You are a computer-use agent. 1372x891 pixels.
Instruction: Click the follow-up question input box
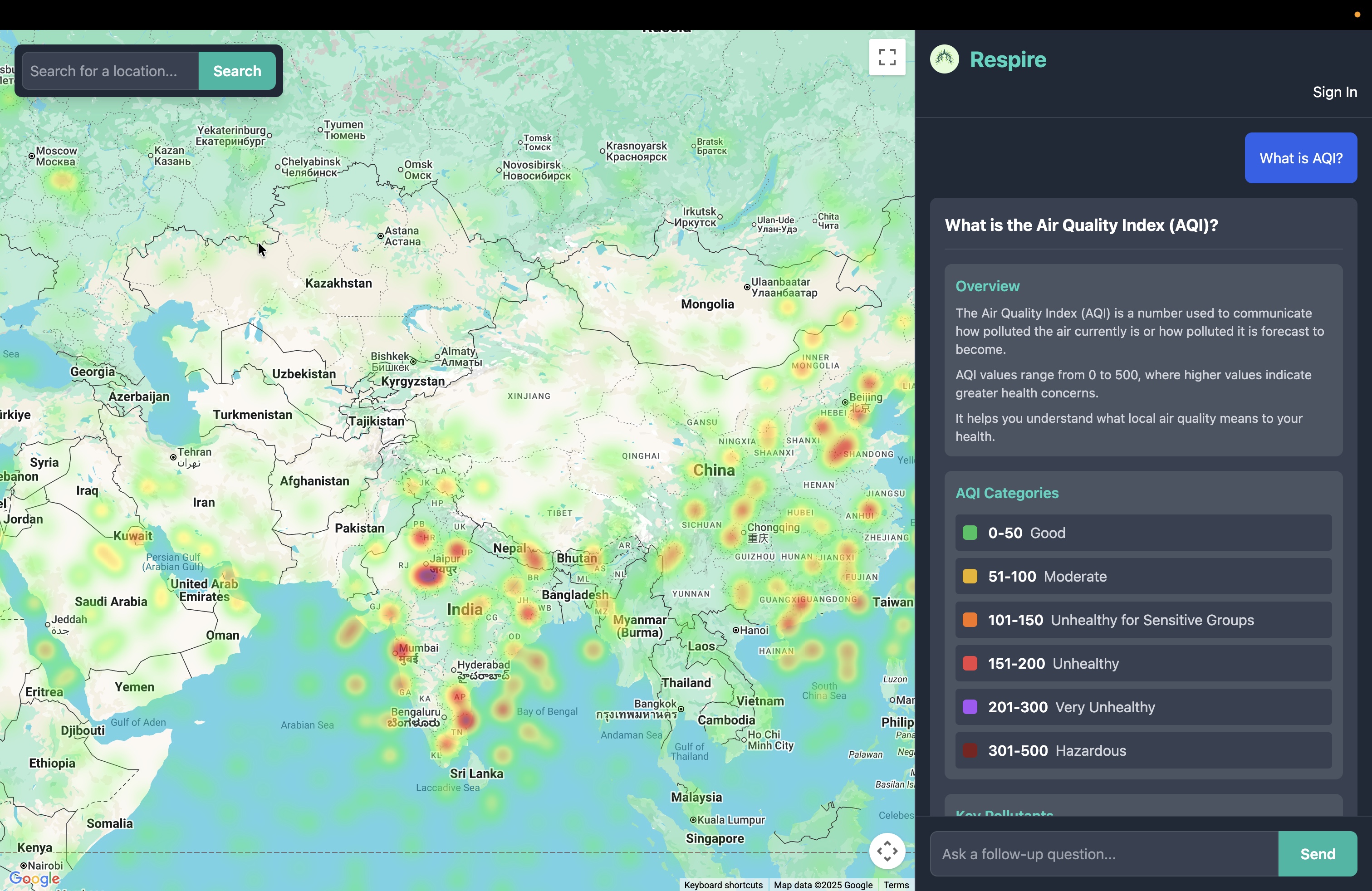point(1103,853)
